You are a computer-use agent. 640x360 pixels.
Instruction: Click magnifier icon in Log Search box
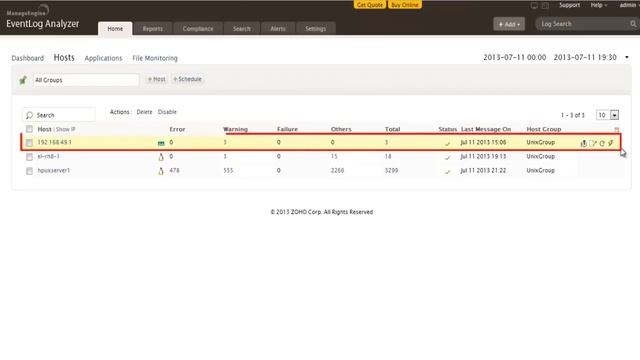click(x=633, y=24)
